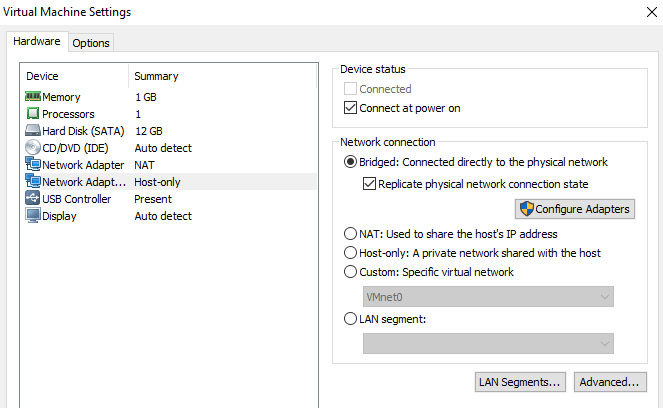Disable Connect at power on checkbox

click(350, 108)
